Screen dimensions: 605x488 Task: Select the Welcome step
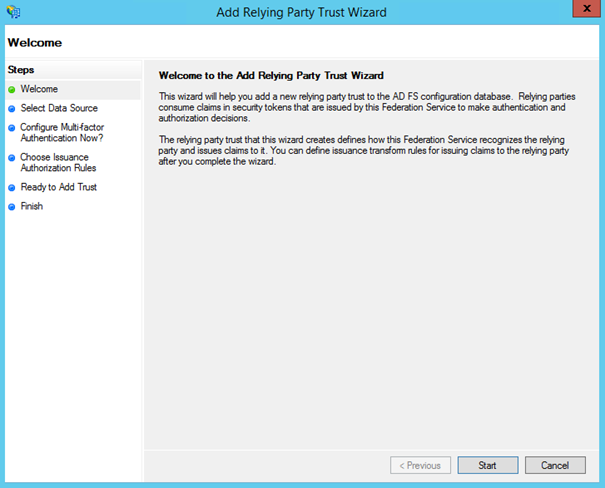[x=39, y=89]
